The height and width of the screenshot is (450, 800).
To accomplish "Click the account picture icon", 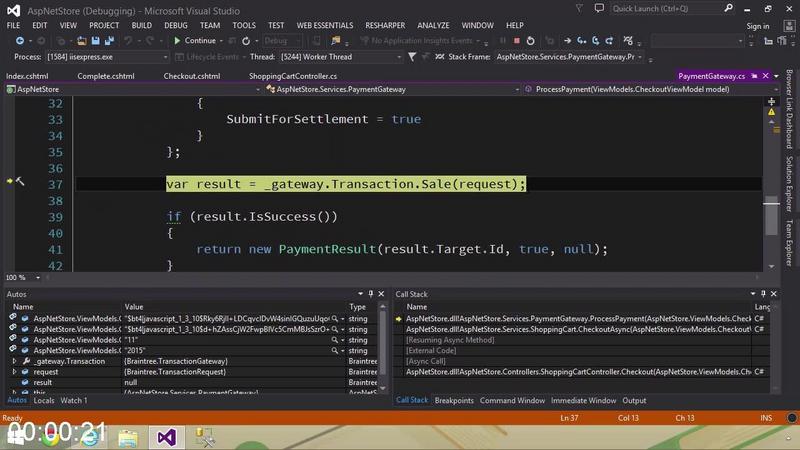I will 789,26.
